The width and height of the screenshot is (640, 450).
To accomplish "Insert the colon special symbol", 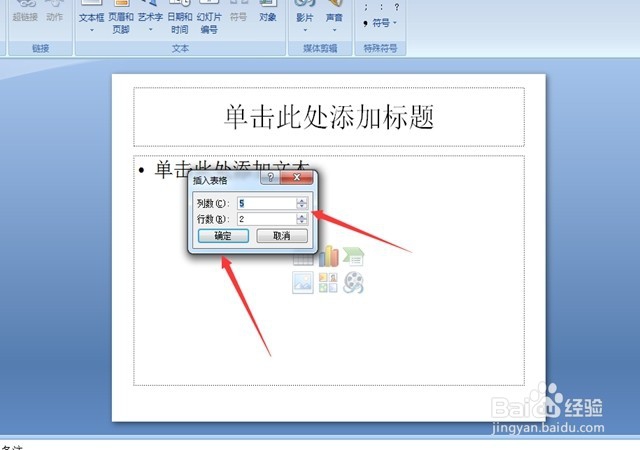I will (381, 7).
